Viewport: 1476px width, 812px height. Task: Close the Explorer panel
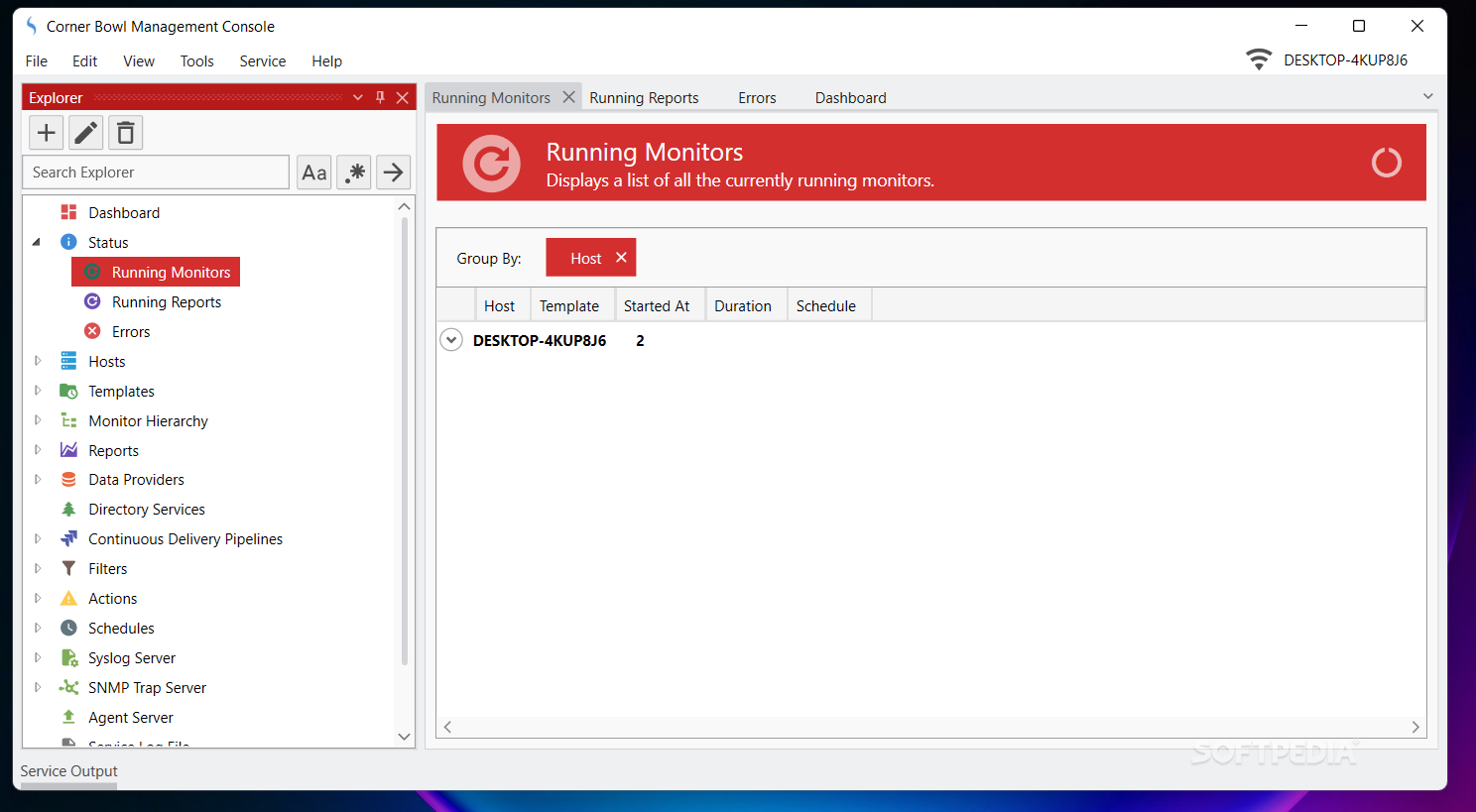tap(403, 97)
